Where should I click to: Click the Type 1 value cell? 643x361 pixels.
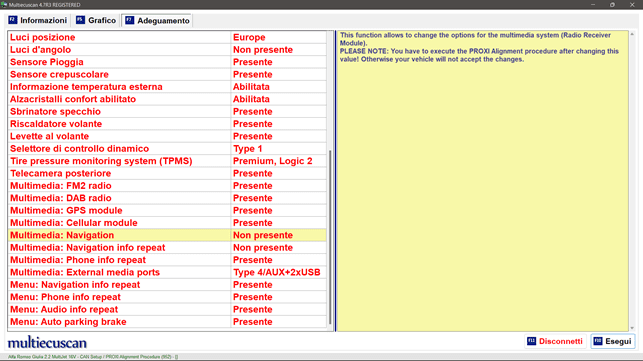(x=278, y=149)
